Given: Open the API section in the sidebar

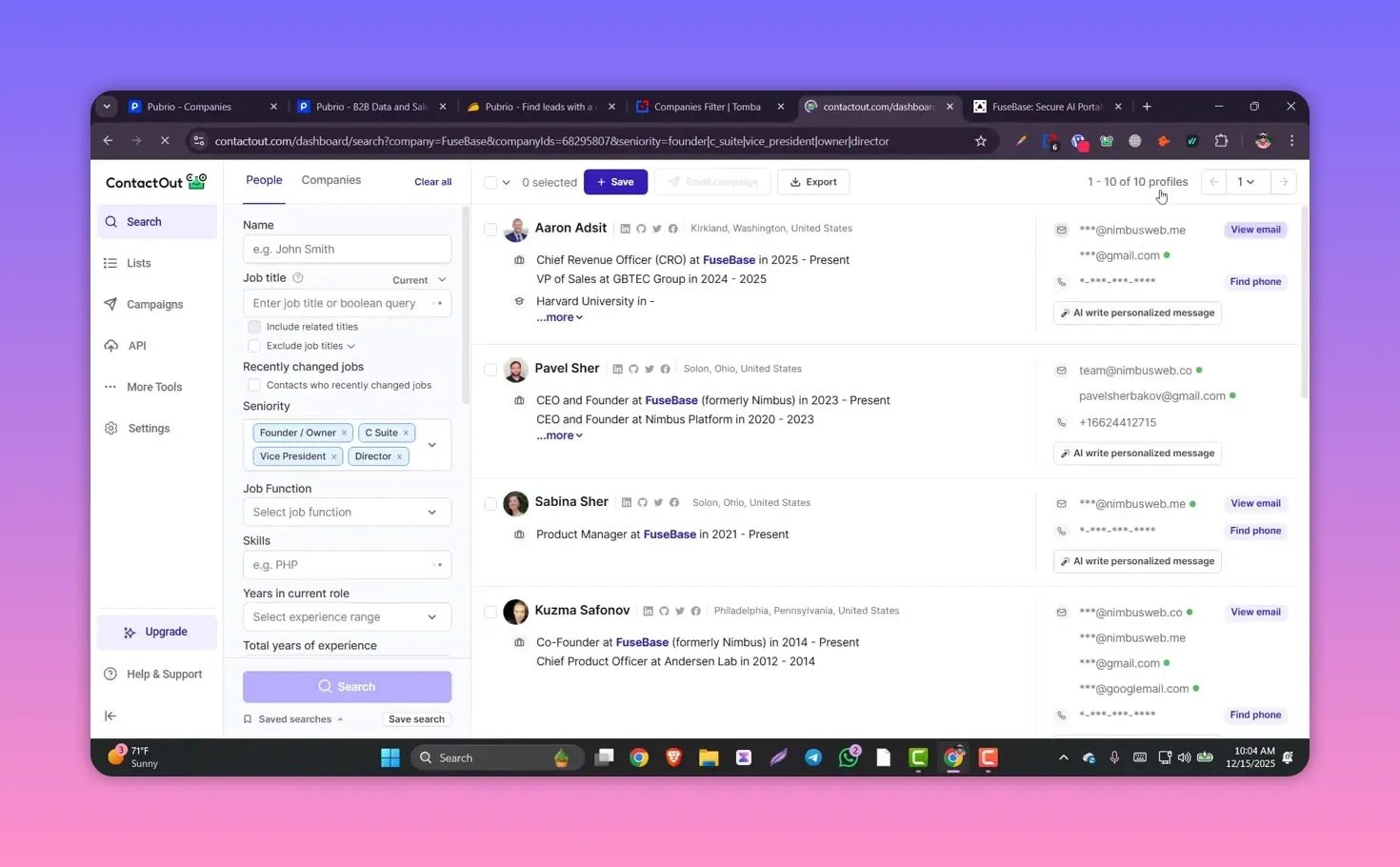Looking at the screenshot, I should (x=137, y=345).
